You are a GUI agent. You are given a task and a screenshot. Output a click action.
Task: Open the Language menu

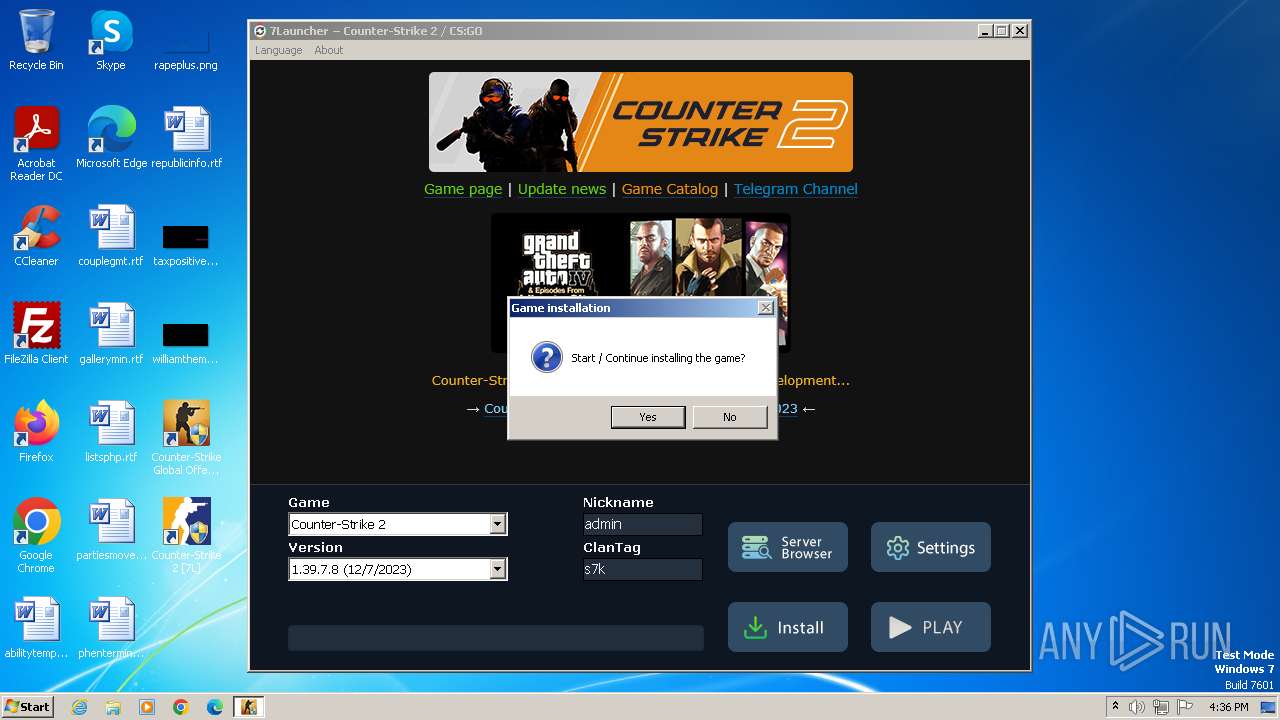pos(278,50)
